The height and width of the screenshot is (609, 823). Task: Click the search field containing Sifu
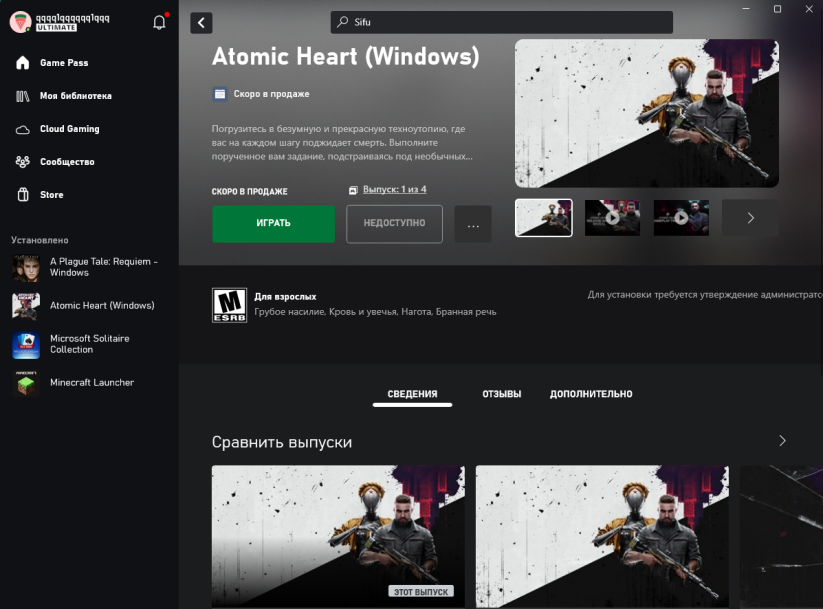pos(502,22)
